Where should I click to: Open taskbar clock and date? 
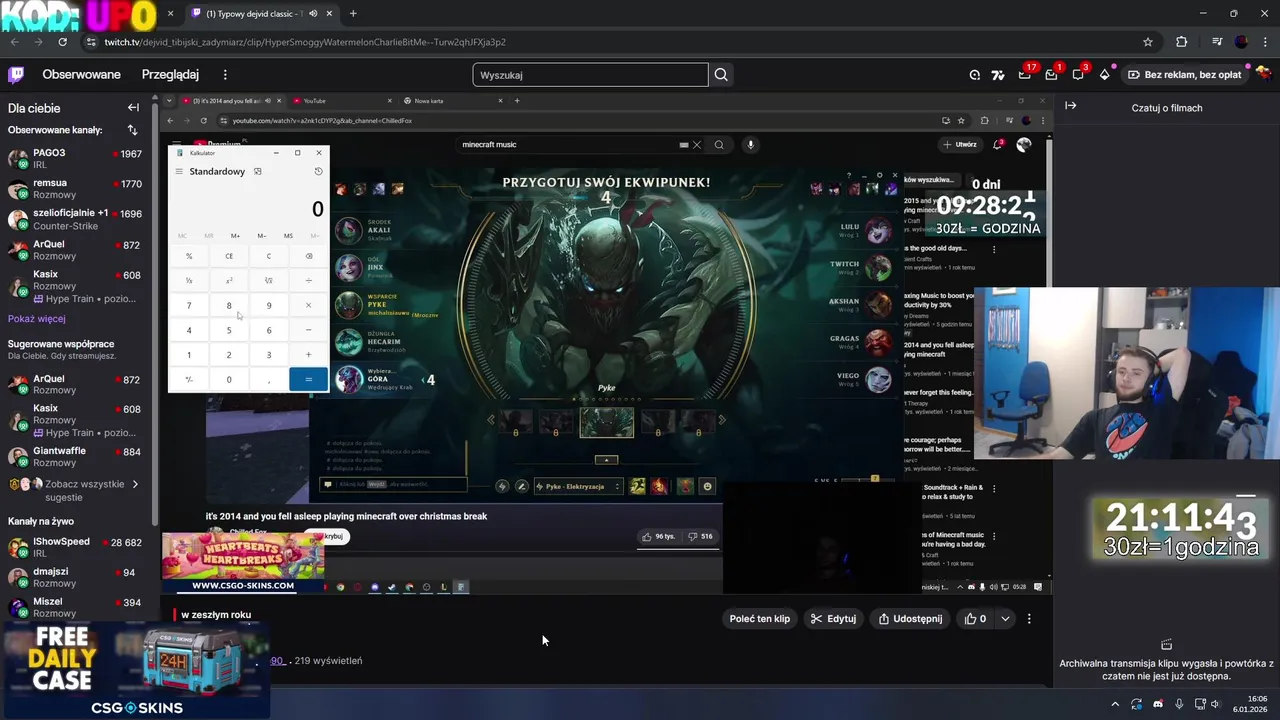[x=1250, y=704]
